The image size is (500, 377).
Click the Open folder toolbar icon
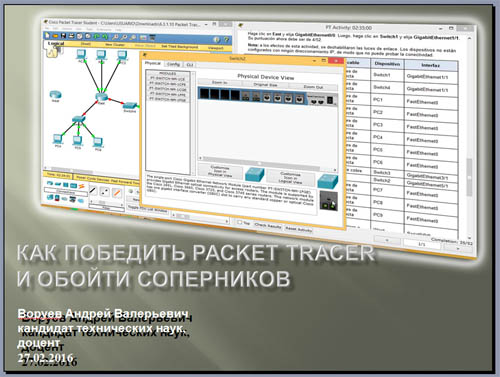pyautogui.click(x=55, y=35)
